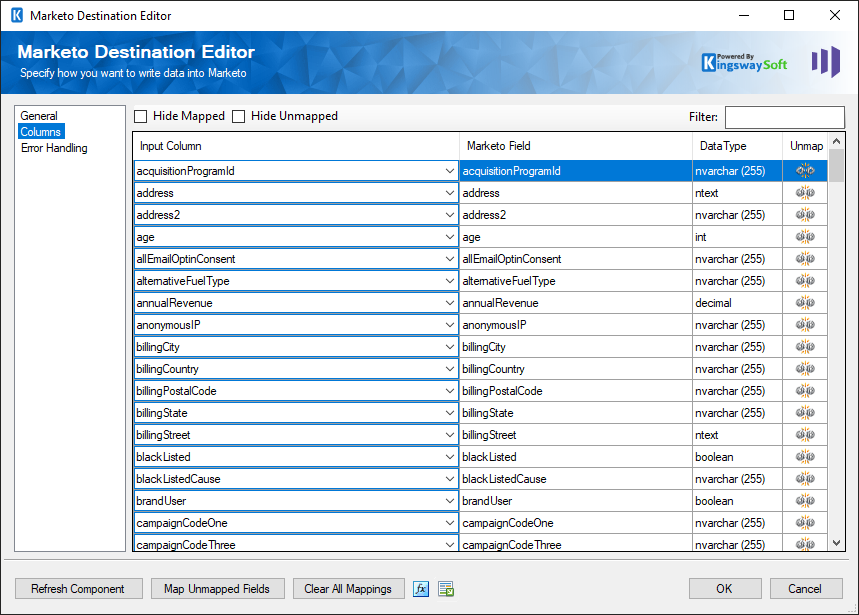Select the Columns page
This screenshot has width=859, height=615.
pyautogui.click(x=41, y=131)
